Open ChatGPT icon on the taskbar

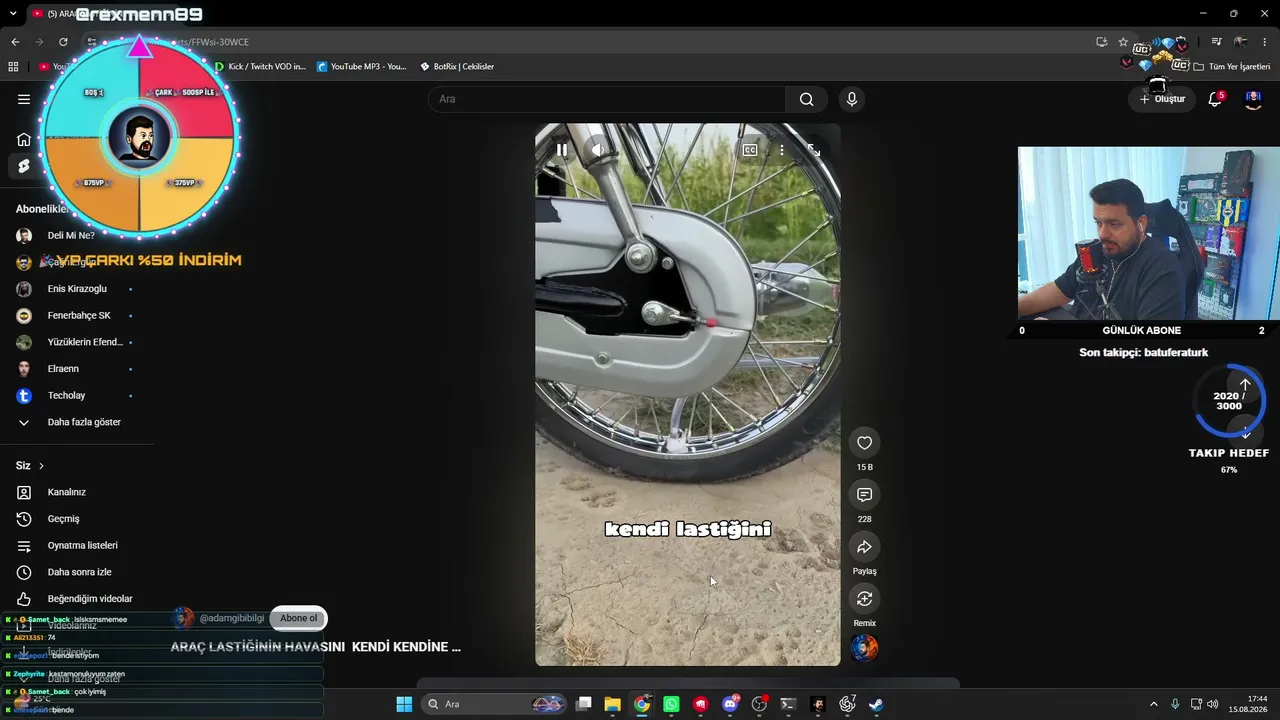pyautogui.click(x=847, y=704)
